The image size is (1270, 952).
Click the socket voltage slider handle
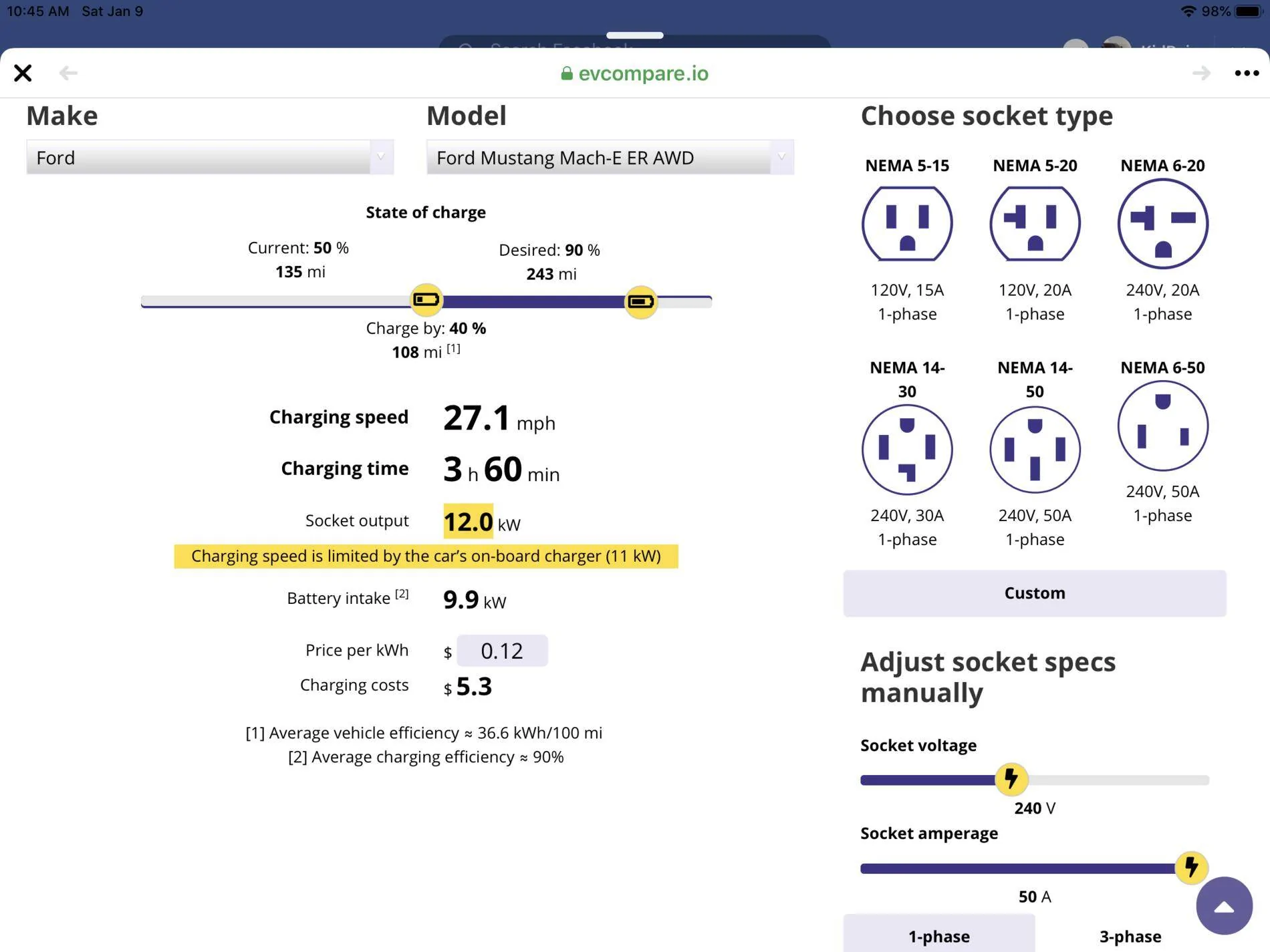click(x=1011, y=779)
